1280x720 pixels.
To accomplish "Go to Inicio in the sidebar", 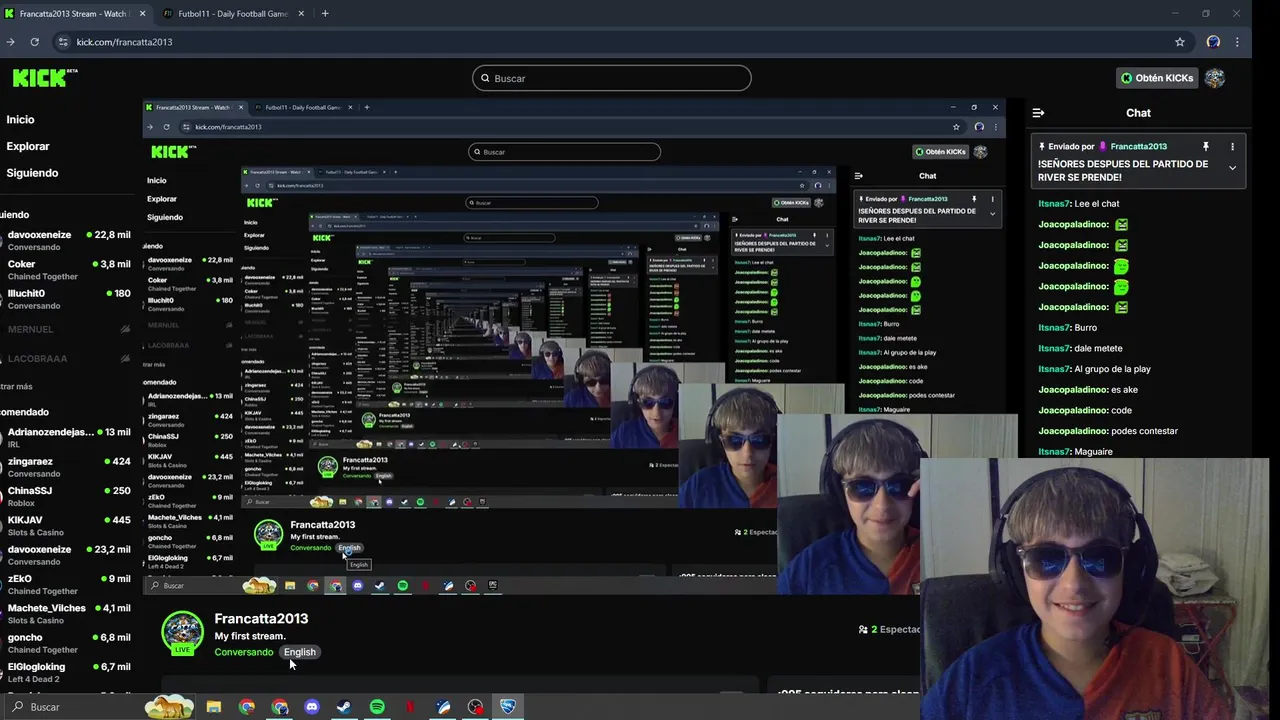I will click(x=20, y=119).
